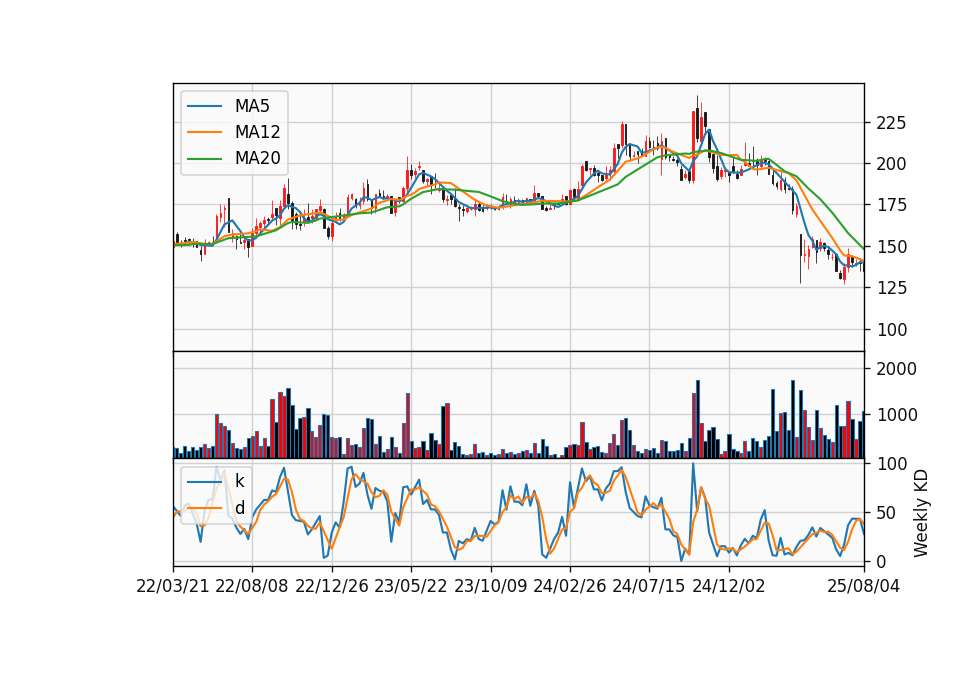
Task: Click the k legend label in KD panel
Action: 239,481
